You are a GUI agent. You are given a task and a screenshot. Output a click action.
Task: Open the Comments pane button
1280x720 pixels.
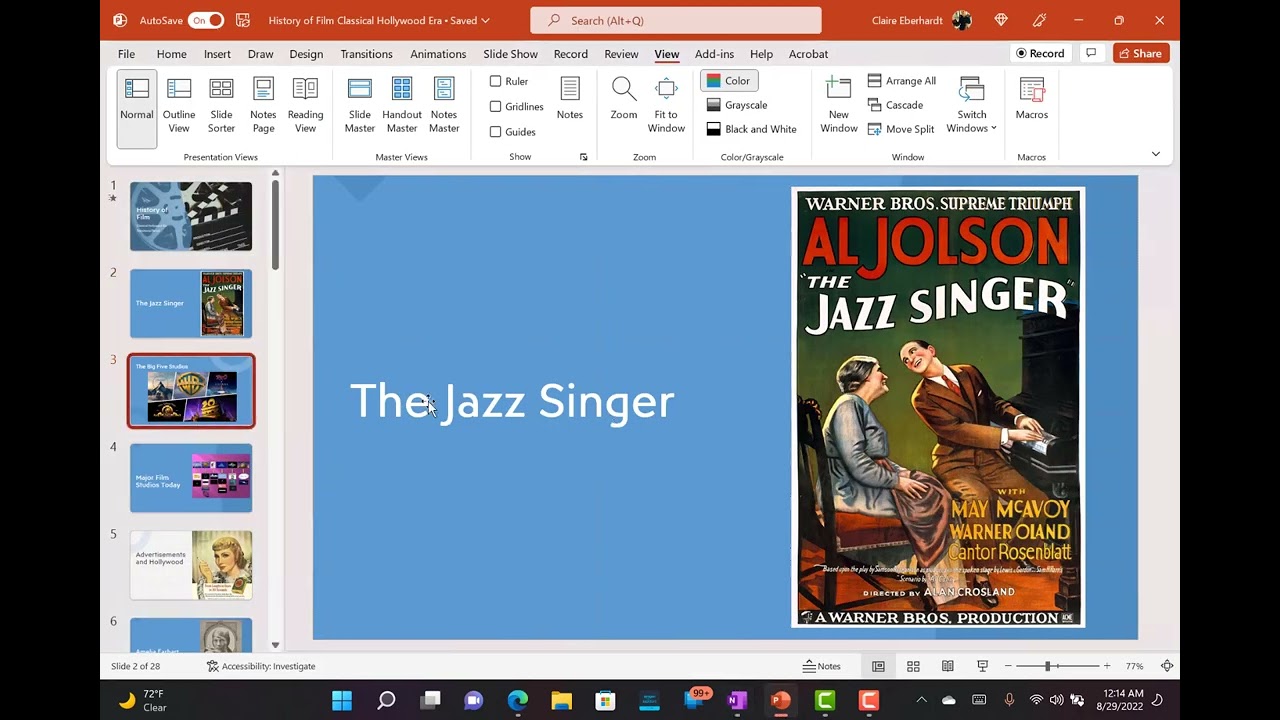1091,53
